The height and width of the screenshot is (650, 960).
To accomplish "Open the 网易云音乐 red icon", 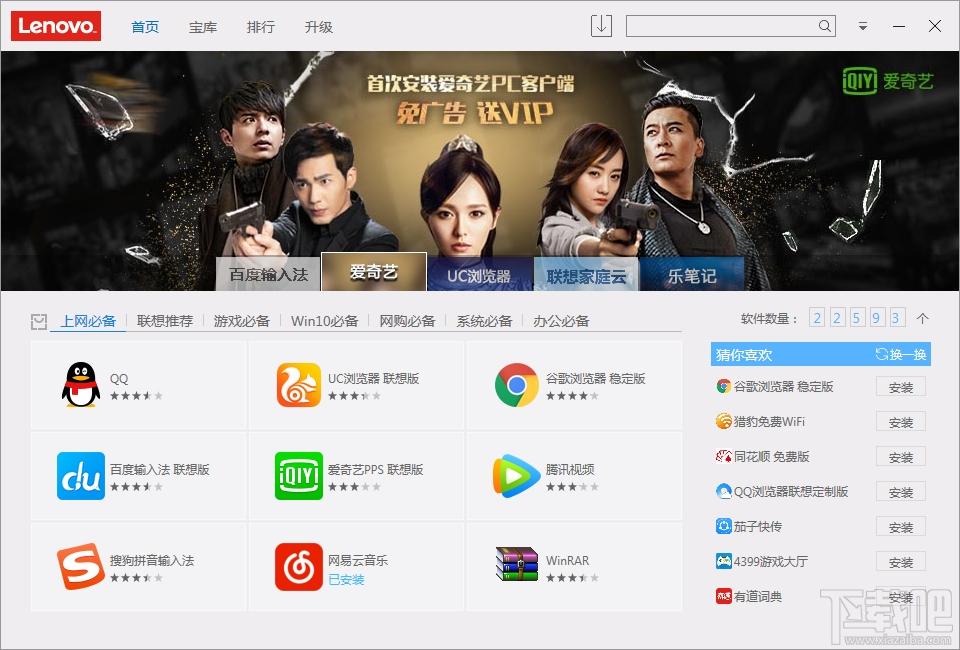I will click(299, 567).
